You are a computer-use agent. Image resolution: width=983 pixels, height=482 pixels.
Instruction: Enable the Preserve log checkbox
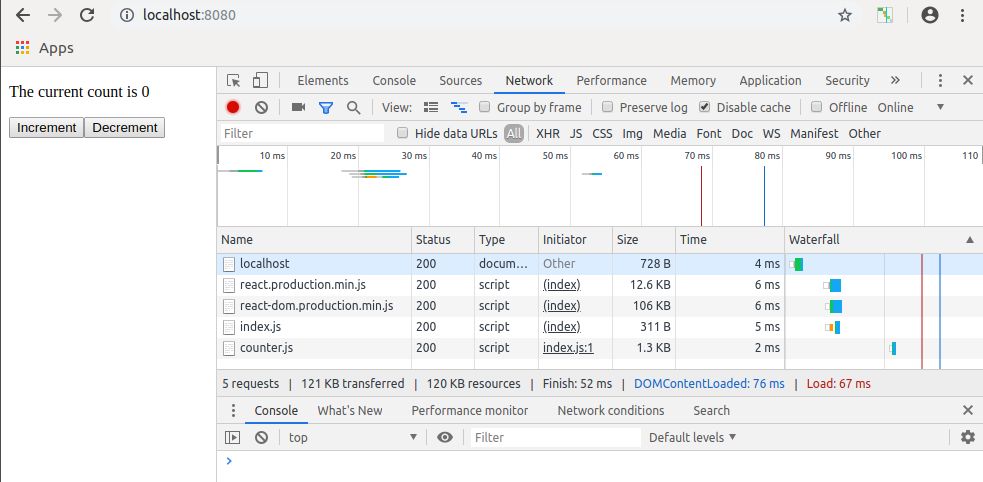pos(606,107)
